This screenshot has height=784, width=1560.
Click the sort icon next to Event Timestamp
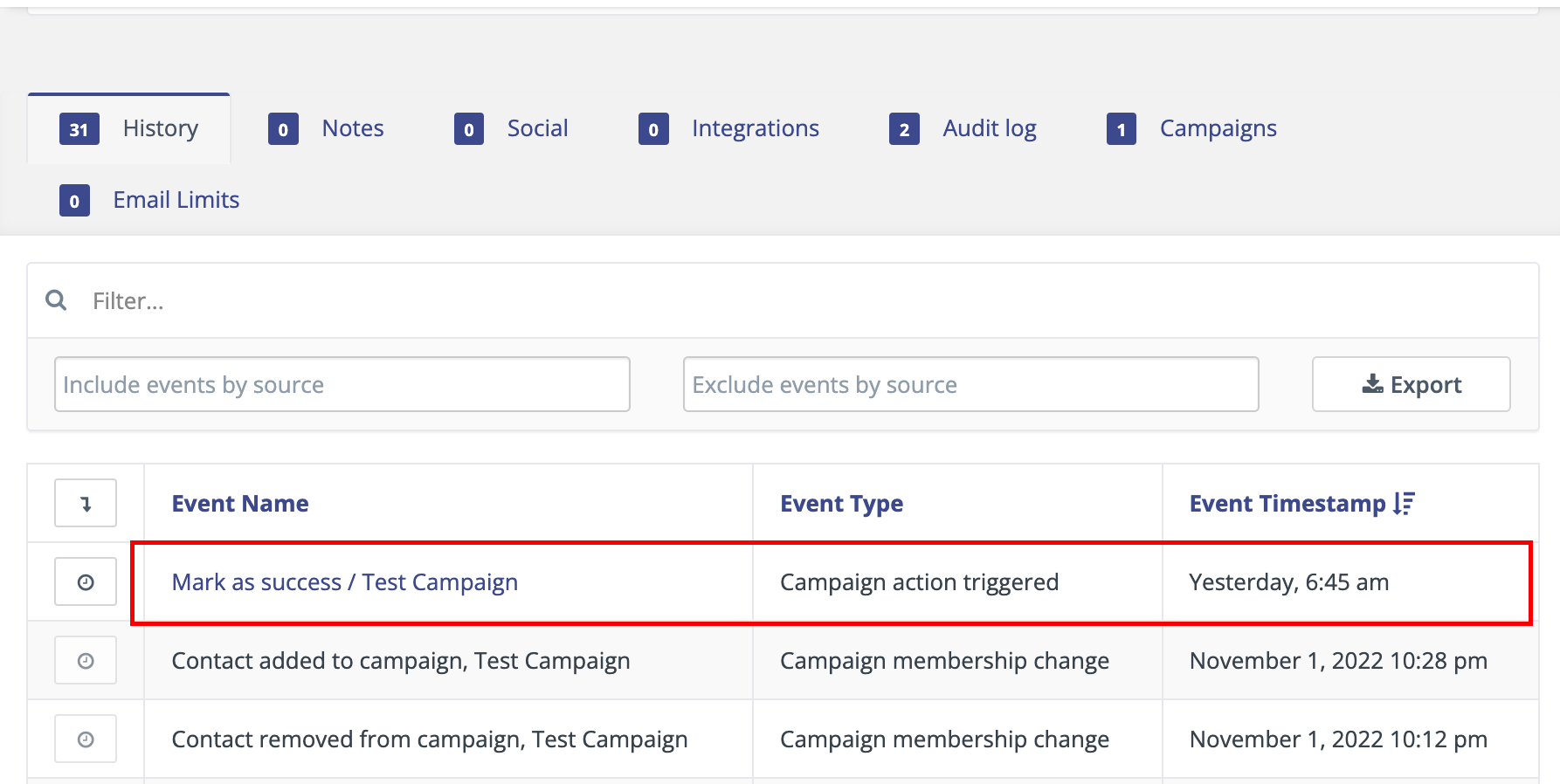[x=1404, y=504]
